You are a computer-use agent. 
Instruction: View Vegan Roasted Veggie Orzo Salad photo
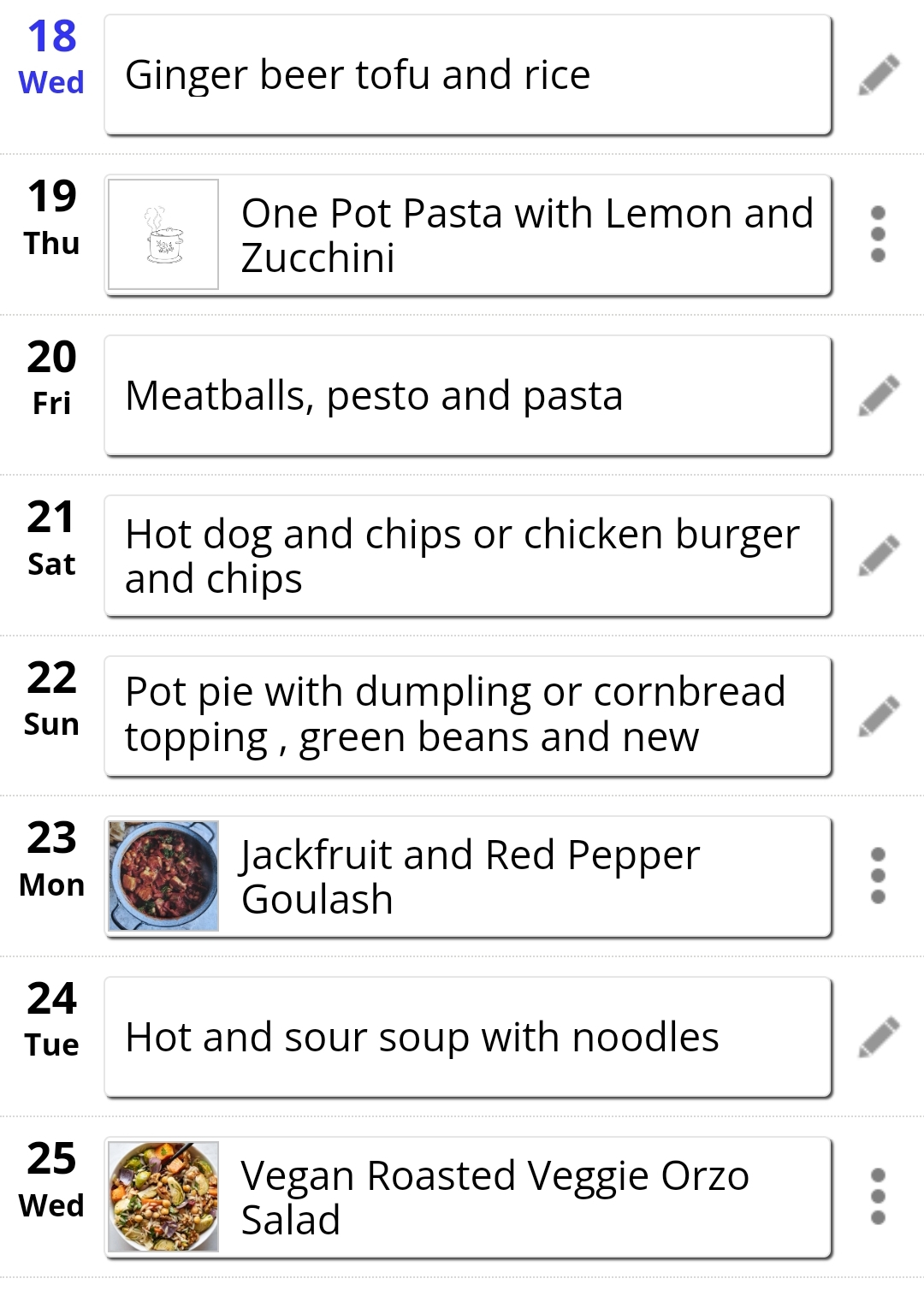point(163,1197)
